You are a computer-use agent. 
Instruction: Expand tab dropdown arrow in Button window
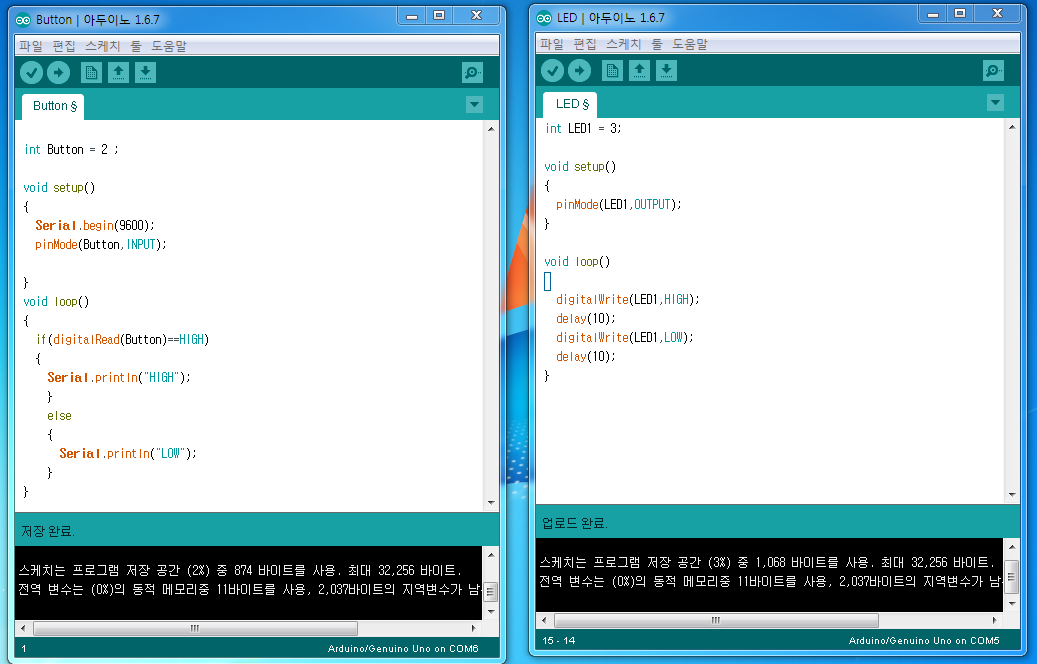pos(474,105)
